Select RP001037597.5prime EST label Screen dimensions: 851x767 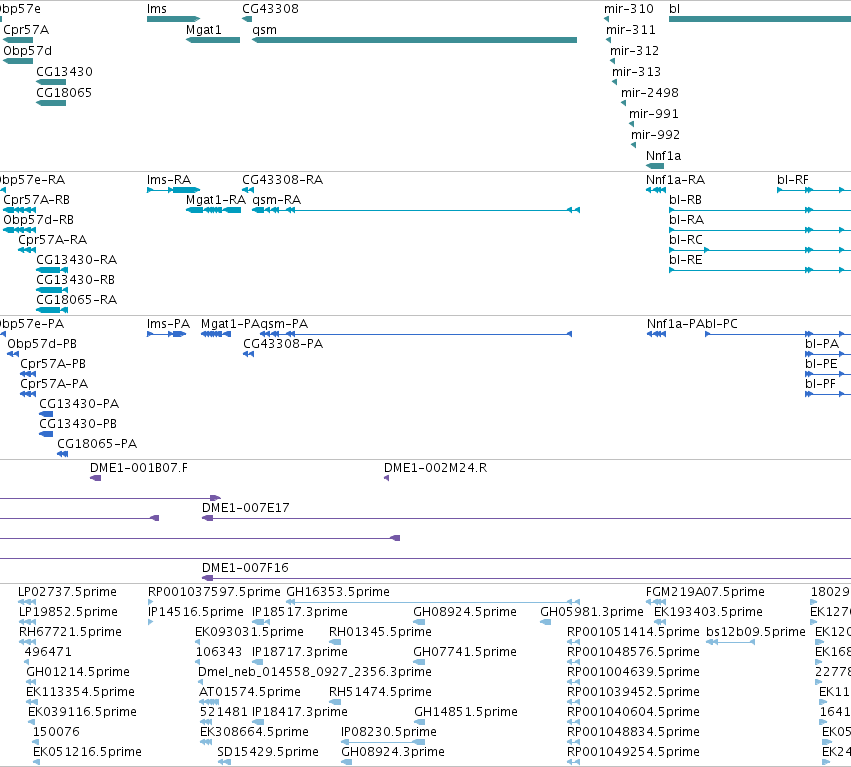tap(214, 592)
